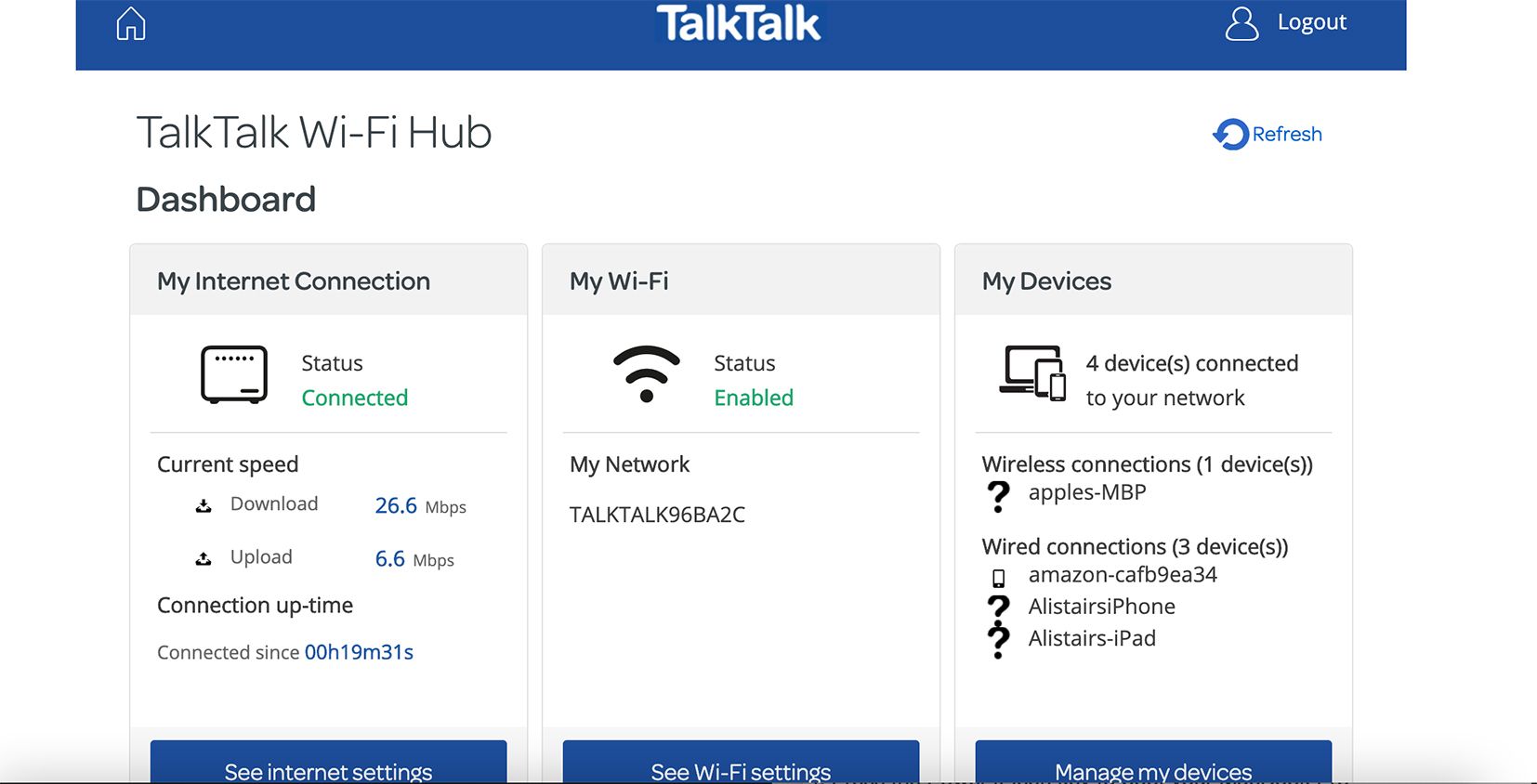Click question mark icon beside AlistairsiPhone

click(x=998, y=608)
